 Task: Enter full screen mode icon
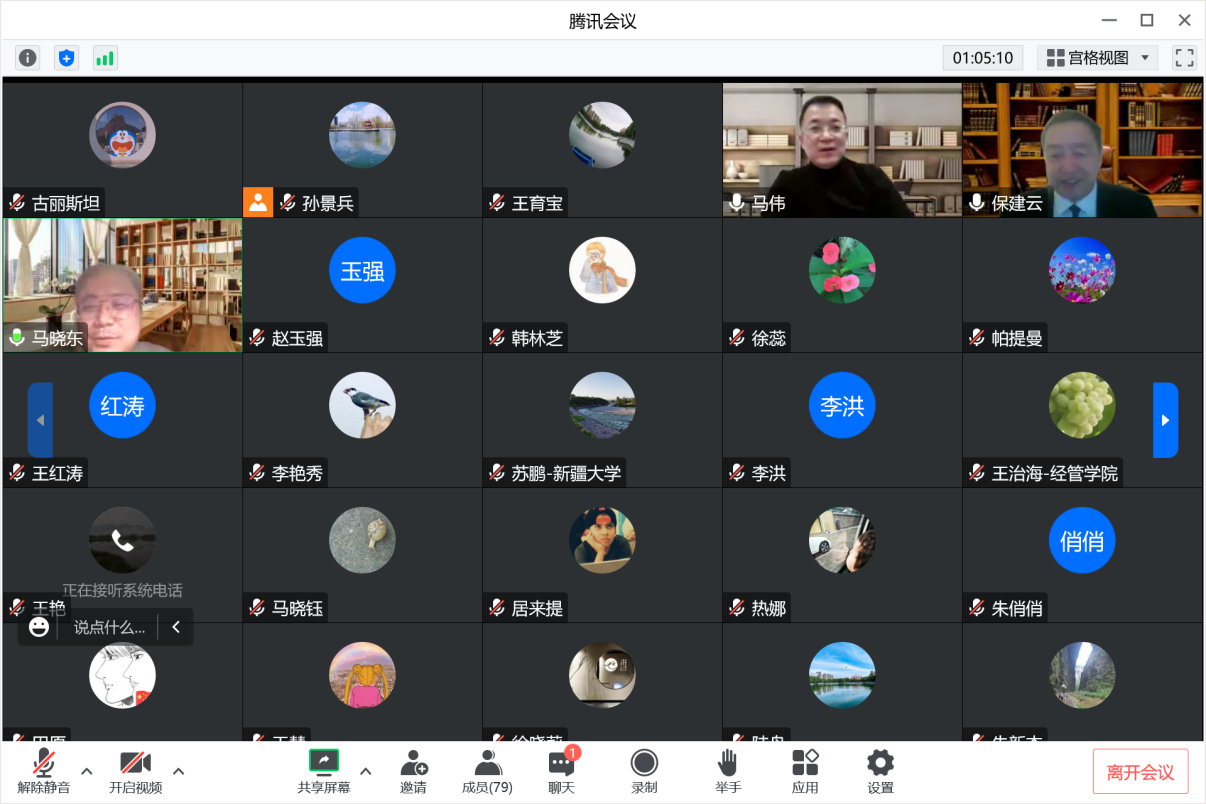(1184, 58)
